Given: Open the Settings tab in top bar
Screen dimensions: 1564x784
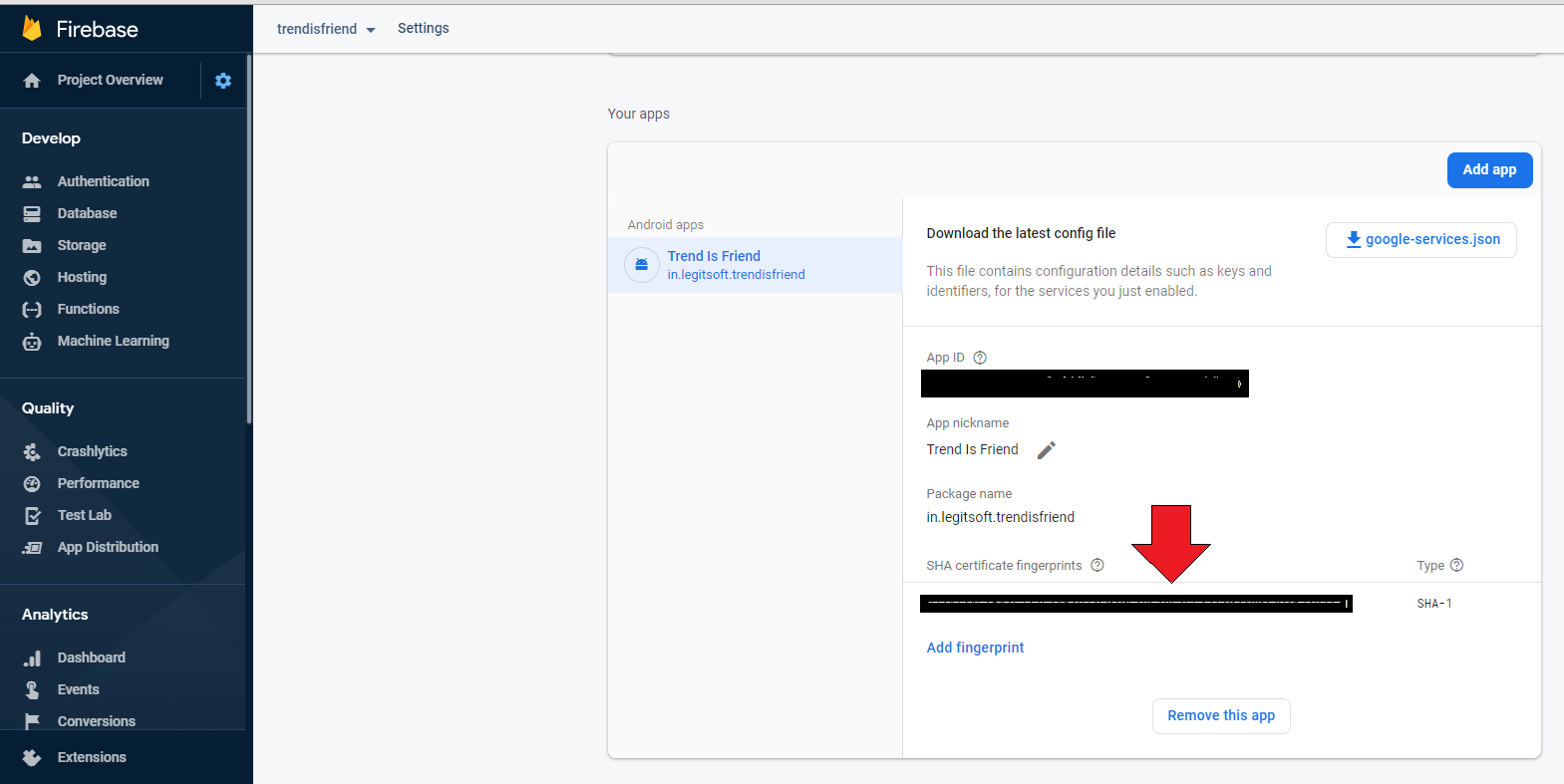Looking at the screenshot, I should [423, 28].
